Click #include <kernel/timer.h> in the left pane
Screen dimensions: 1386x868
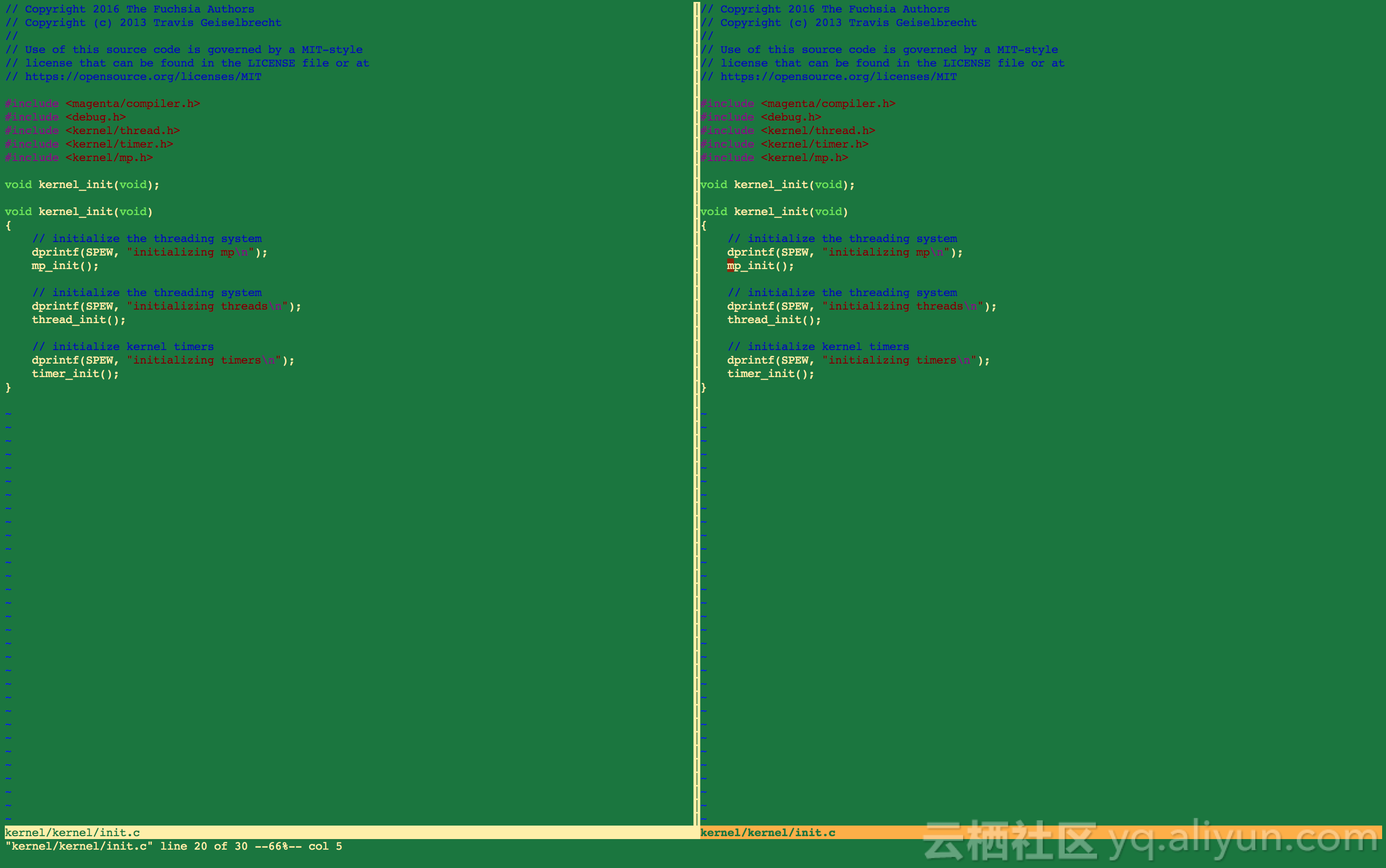88,144
